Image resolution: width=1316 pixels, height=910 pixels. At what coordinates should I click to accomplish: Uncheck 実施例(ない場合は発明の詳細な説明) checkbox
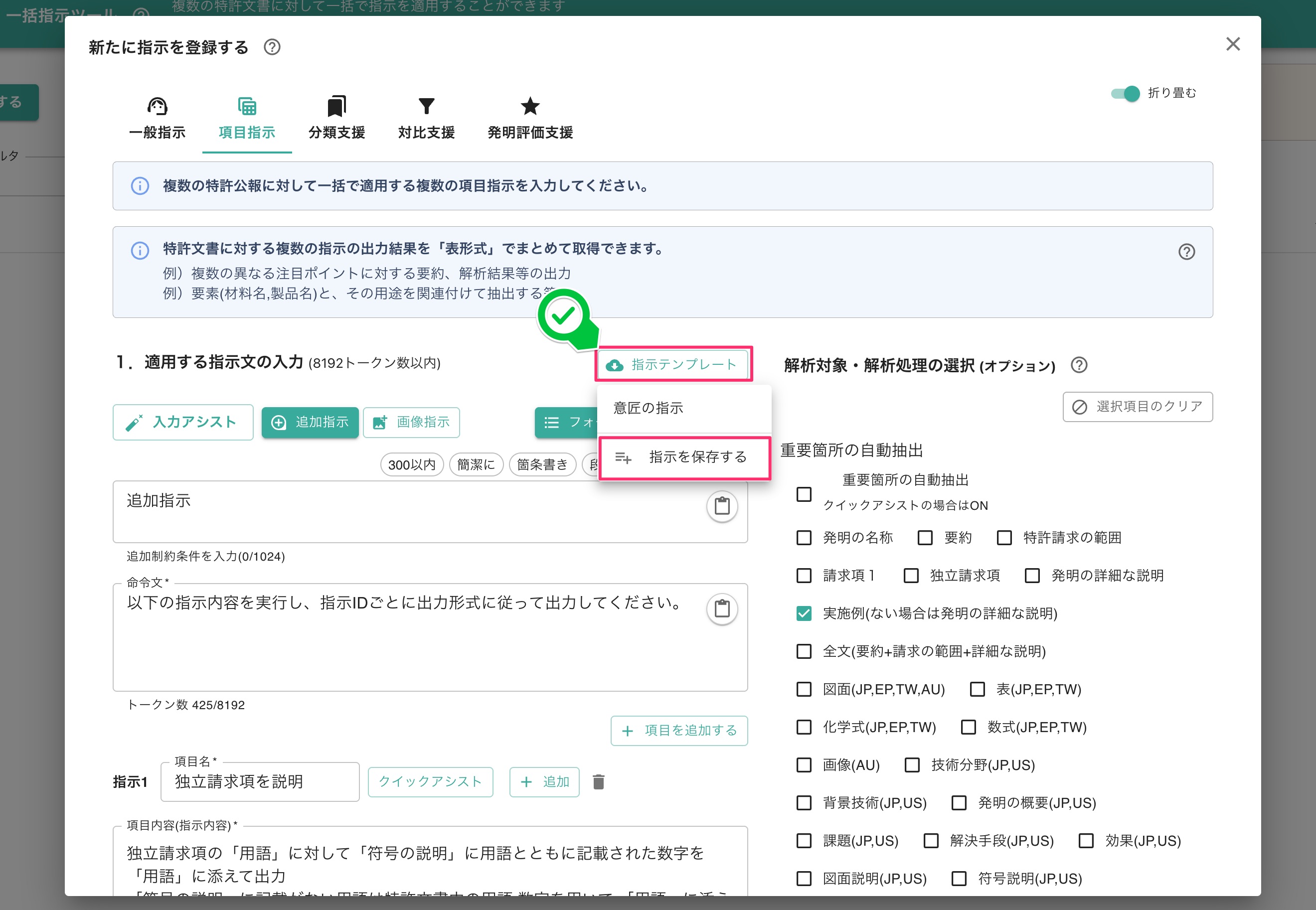point(804,613)
